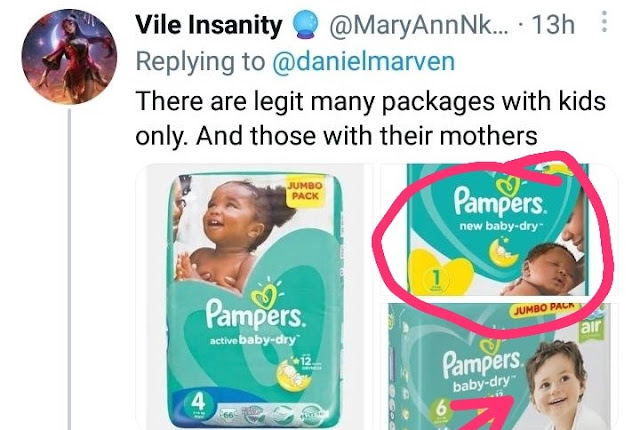Open Pampers baby-dry jumbo pack size 6 image
Screen dimensions: 640x430
point(498,366)
